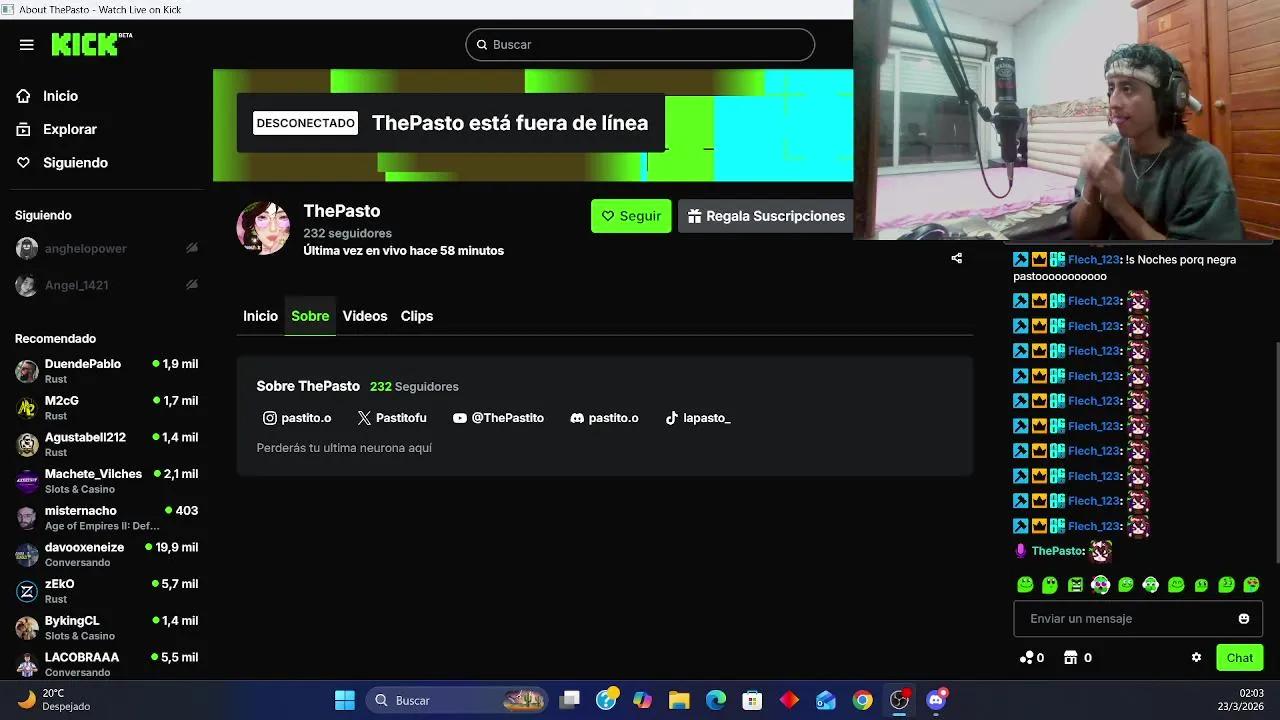Click the Seguir follow button
1280x720 pixels.
click(631, 216)
